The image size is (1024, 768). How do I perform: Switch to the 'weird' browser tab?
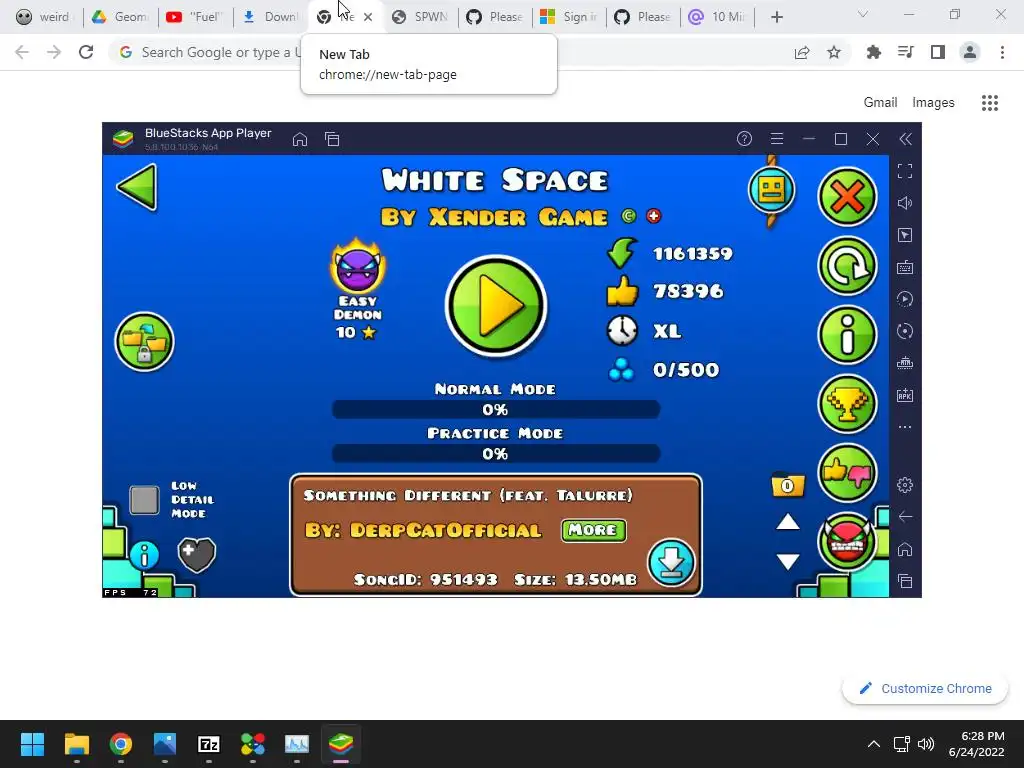[x=44, y=17]
